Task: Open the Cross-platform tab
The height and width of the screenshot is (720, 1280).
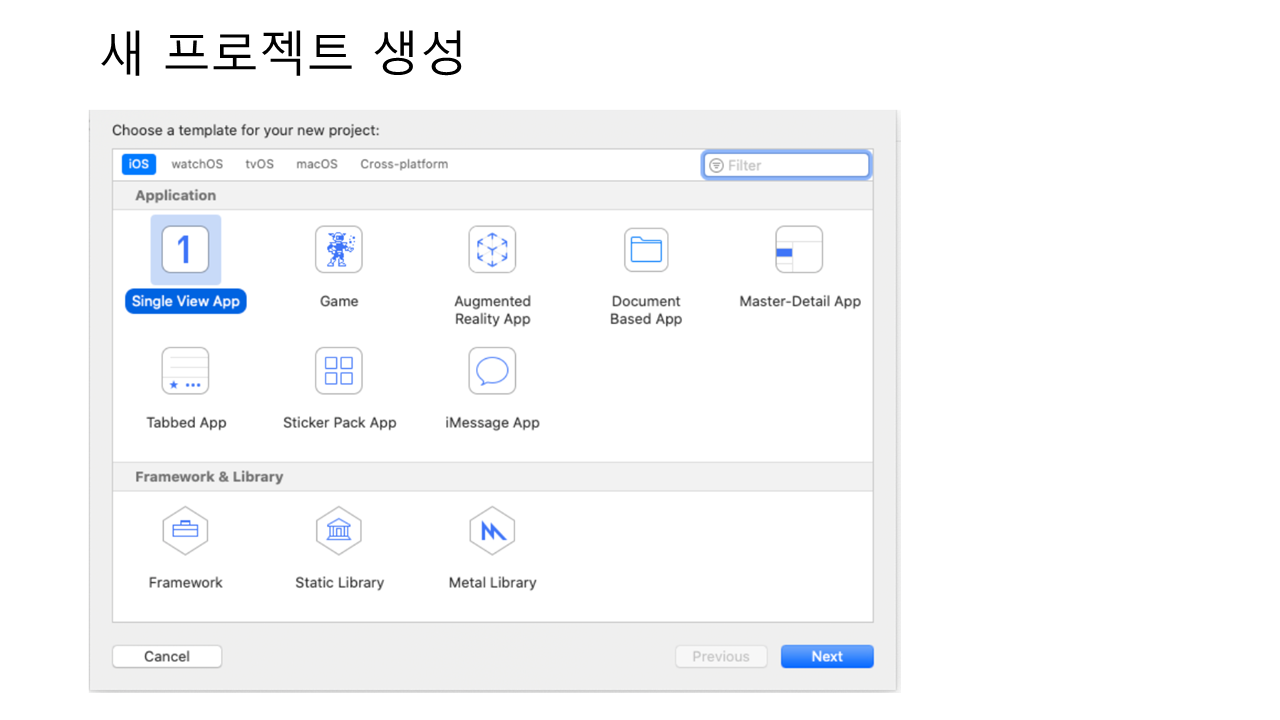Action: [404, 164]
